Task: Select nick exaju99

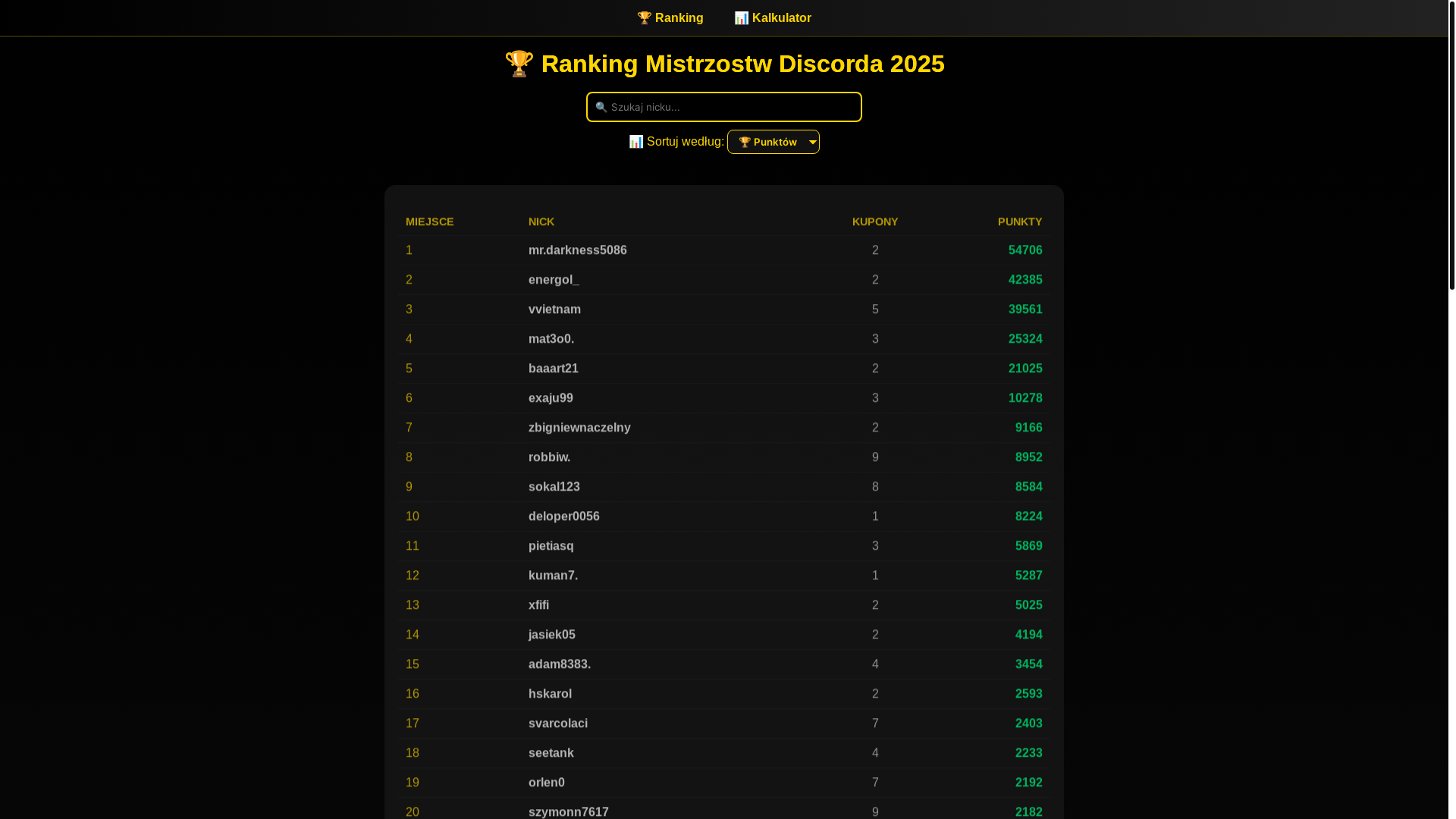Action: coord(551,398)
